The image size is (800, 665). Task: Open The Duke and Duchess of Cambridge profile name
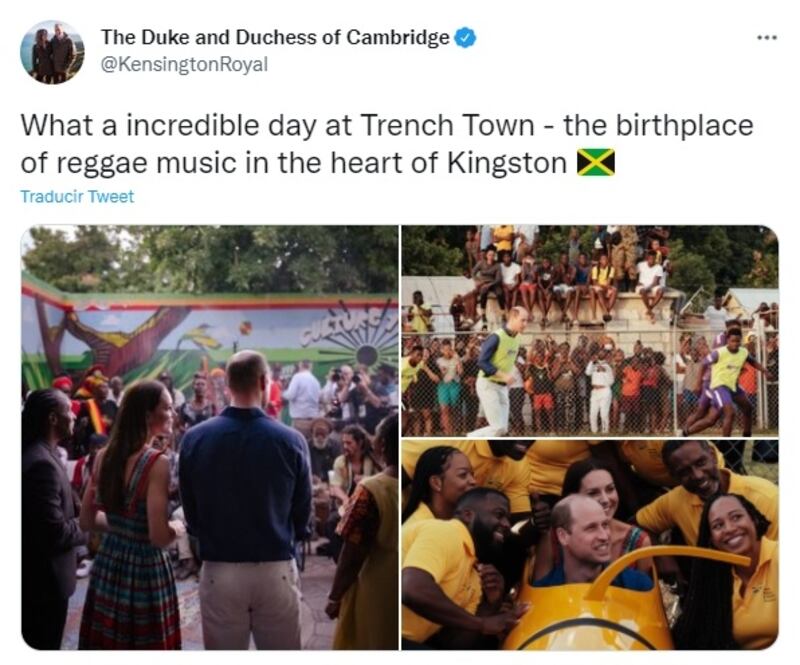[x=275, y=37]
